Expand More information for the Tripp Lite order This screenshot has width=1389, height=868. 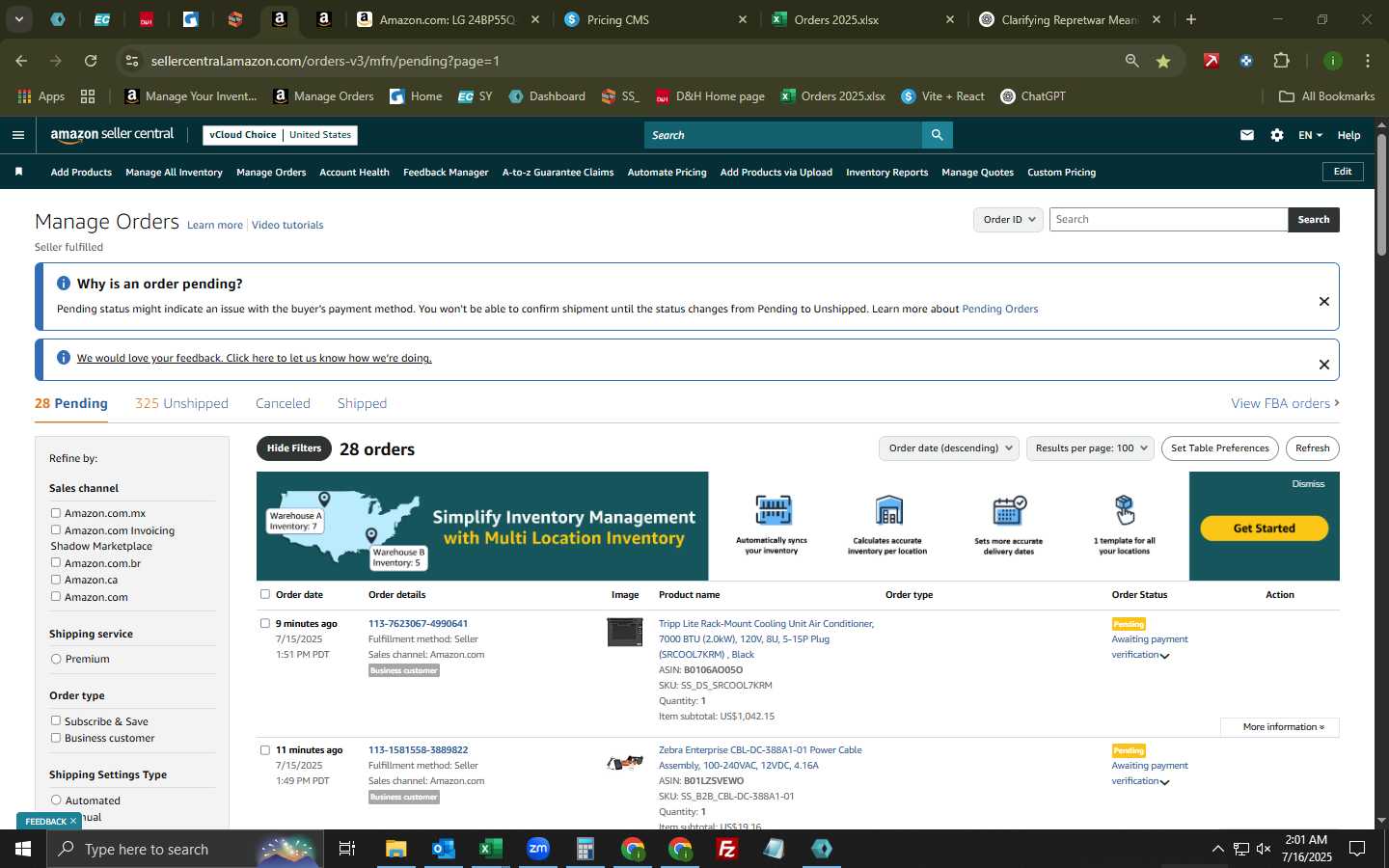(x=1281, y=727)
